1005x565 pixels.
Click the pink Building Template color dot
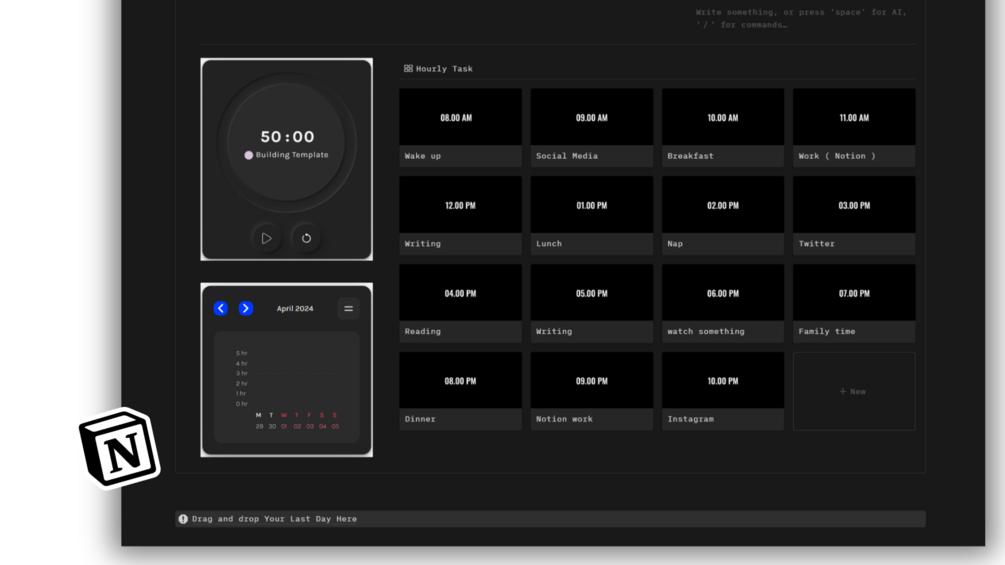(249, 155)
